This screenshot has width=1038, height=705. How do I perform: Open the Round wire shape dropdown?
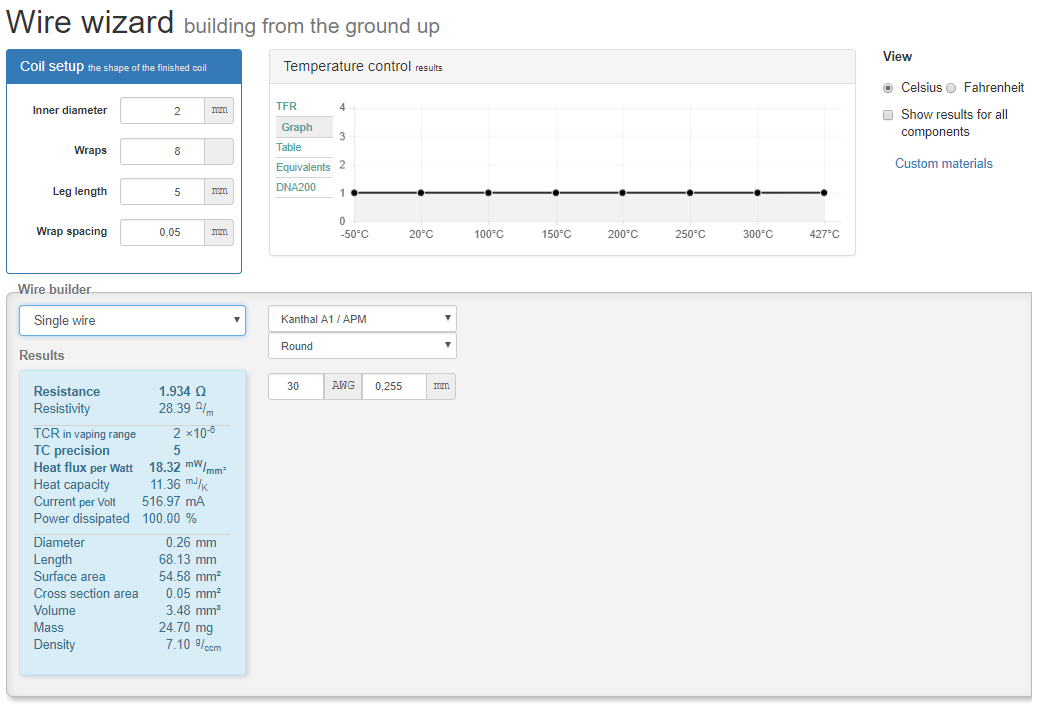(x=362, y=346)
